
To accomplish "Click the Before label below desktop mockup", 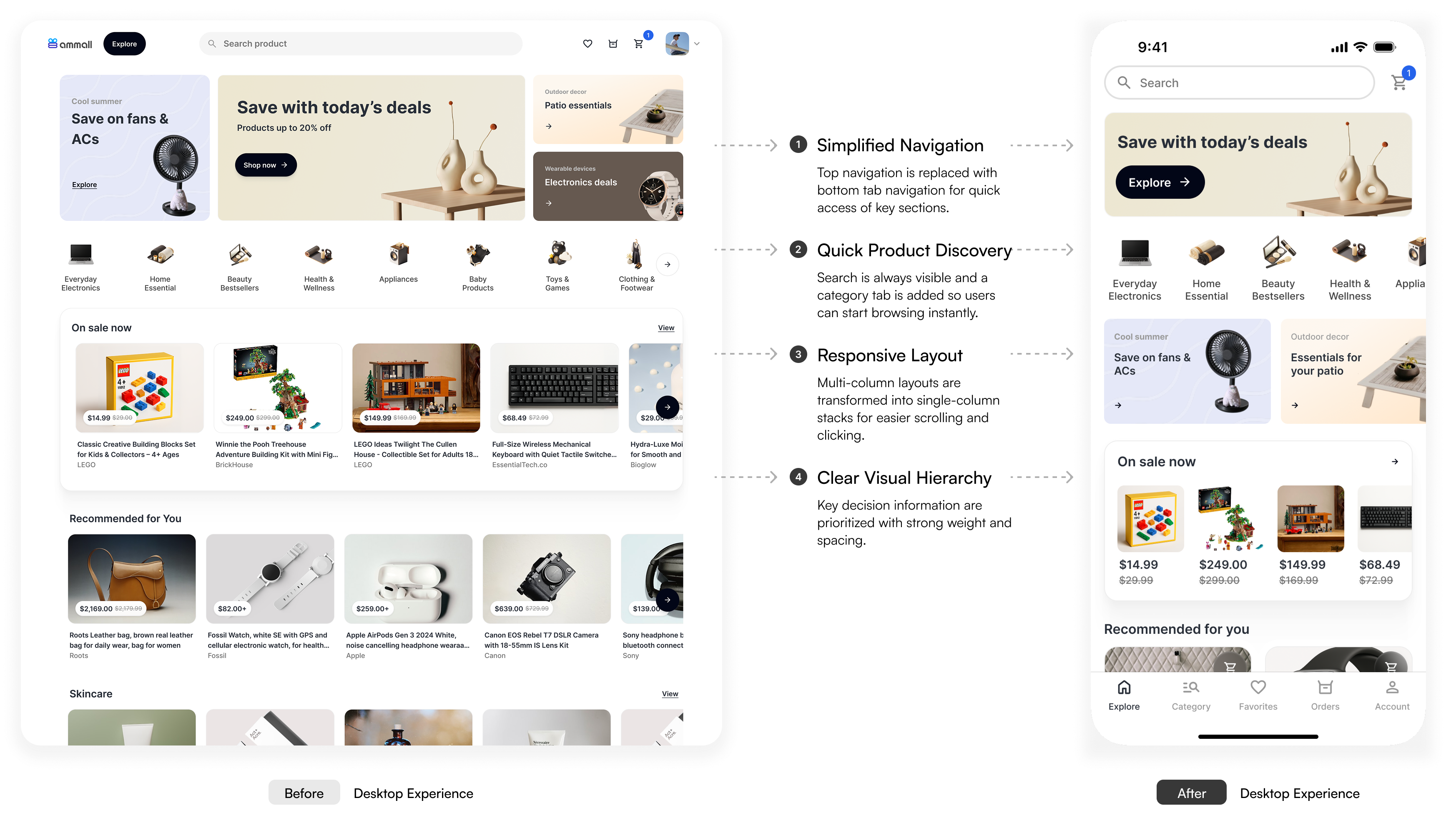I will 304,793.
